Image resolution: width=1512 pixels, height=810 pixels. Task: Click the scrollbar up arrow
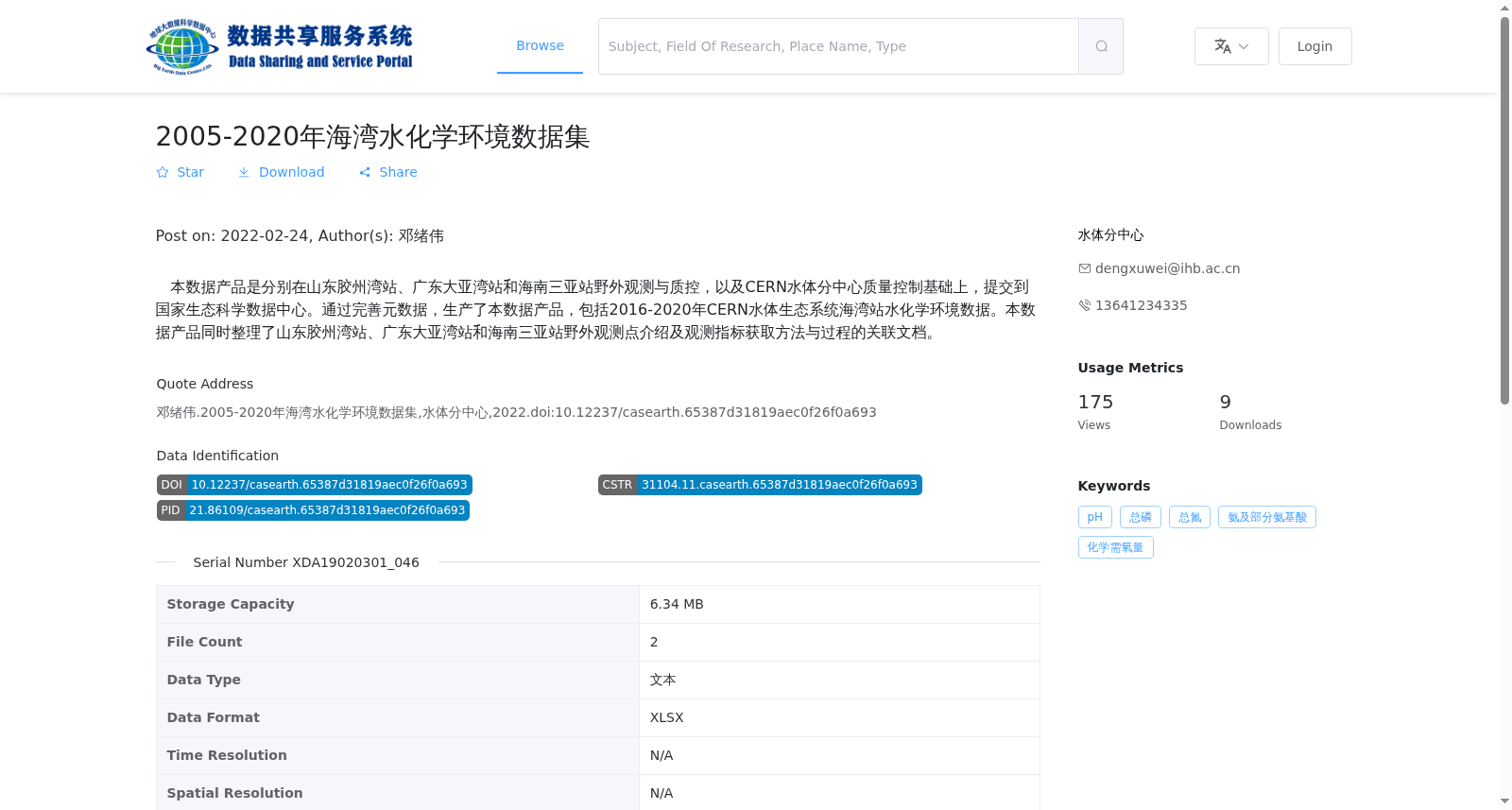point(1504,8)
